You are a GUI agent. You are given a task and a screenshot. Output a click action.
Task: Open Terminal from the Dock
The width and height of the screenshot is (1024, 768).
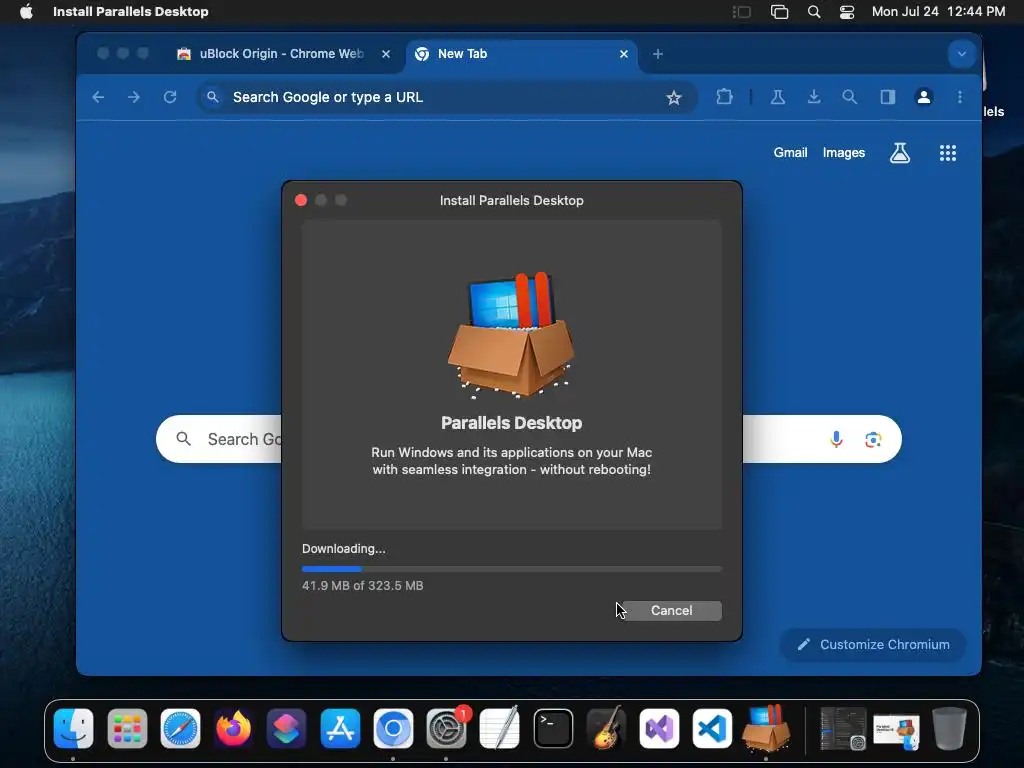pos(553,728)
